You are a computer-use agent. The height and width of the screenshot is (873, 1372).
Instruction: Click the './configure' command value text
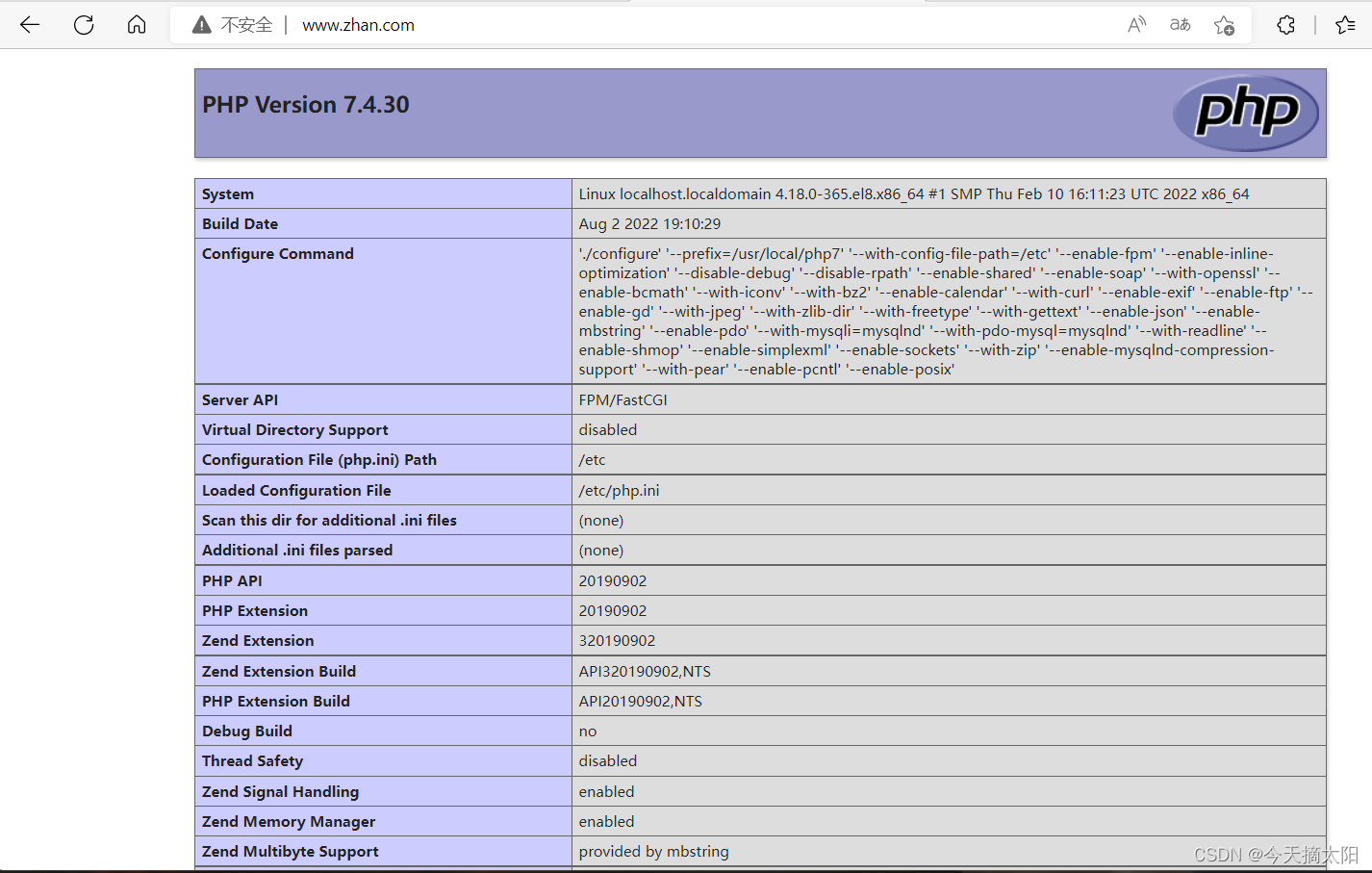(946, 311)
